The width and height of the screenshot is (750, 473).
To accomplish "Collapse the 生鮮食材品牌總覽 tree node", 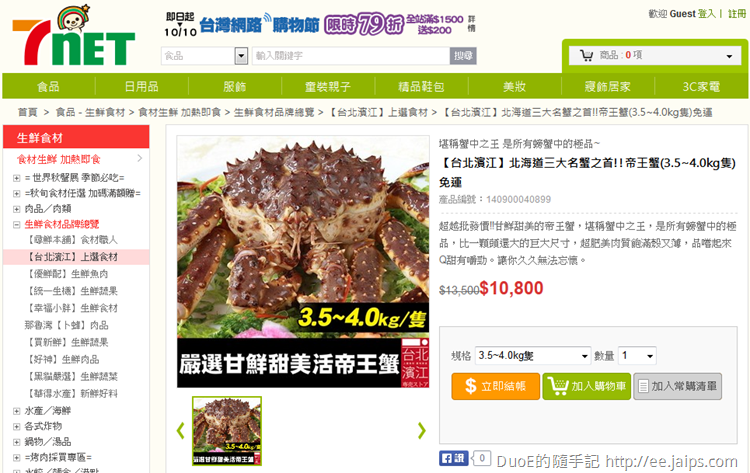I will pos(16,224).
